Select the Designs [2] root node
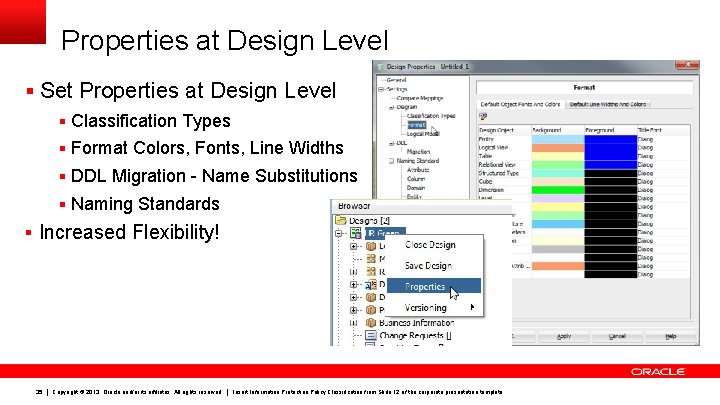 (369, 220)
